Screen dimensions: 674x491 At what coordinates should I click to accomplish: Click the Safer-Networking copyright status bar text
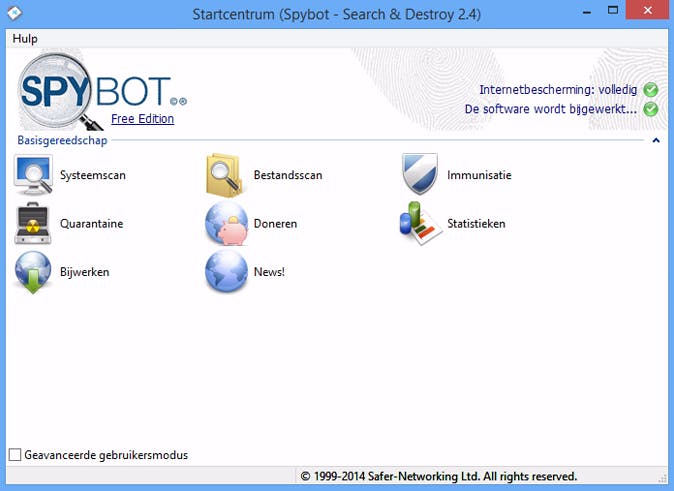pos(438,476)
